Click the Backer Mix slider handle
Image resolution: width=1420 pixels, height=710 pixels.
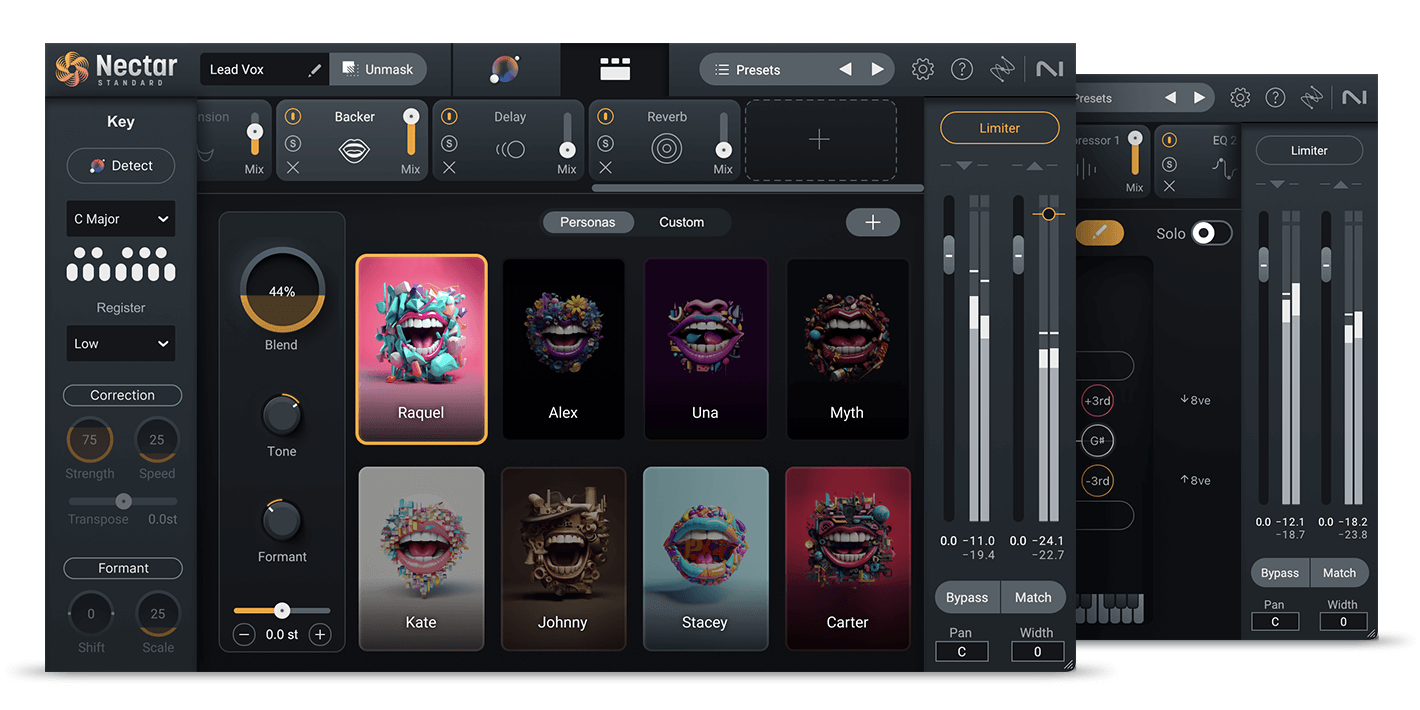(x=410, y=119)
